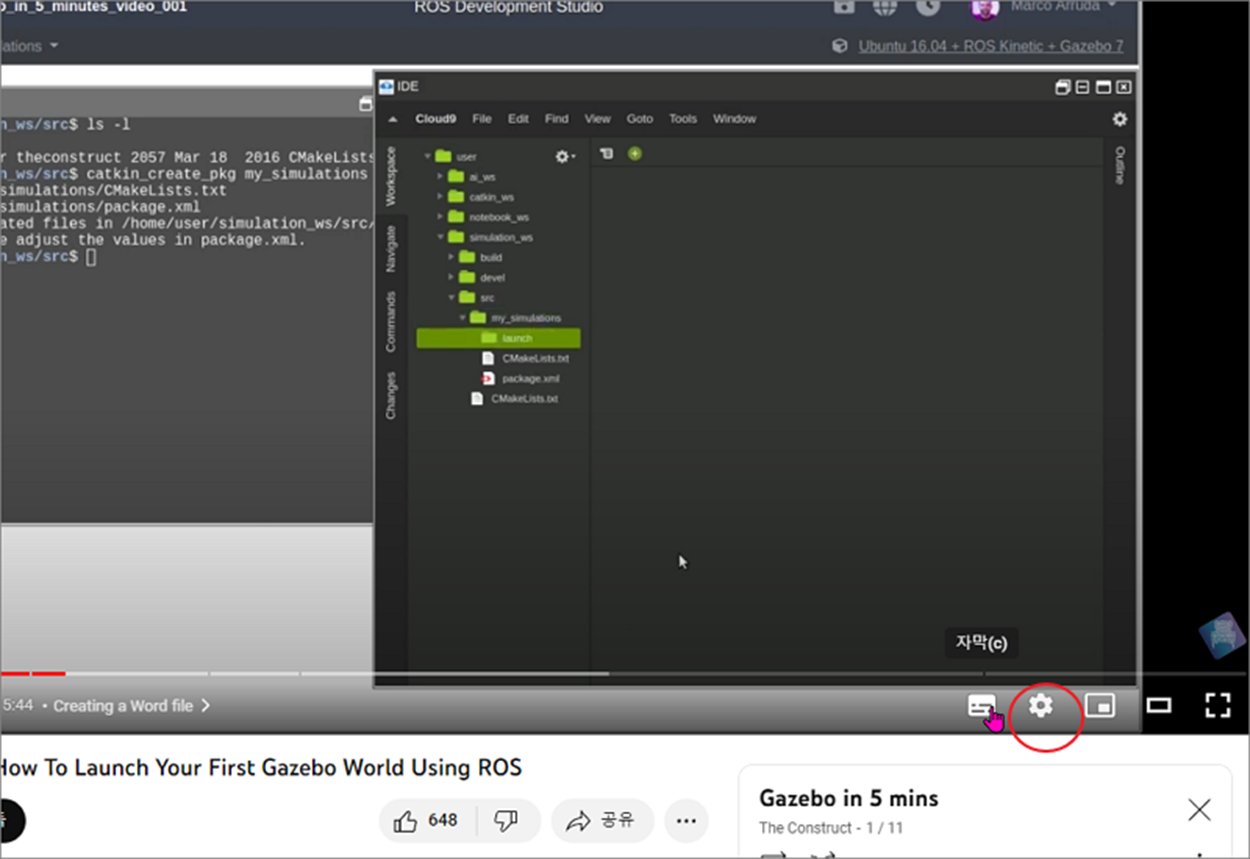Expand the catkin_ws folder arrow

click(439, 197)
